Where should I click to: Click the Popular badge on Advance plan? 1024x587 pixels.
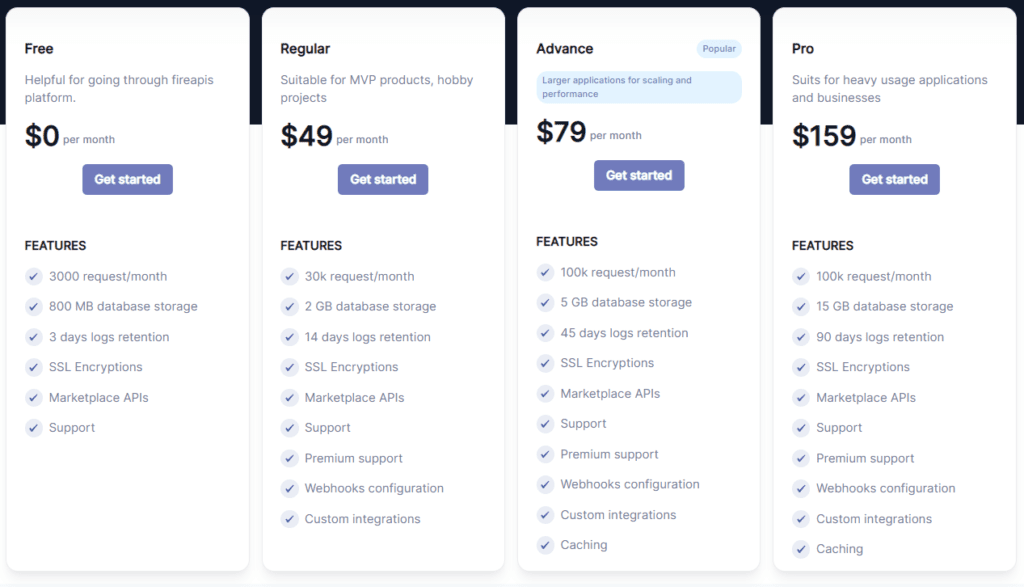pos(719,48)
